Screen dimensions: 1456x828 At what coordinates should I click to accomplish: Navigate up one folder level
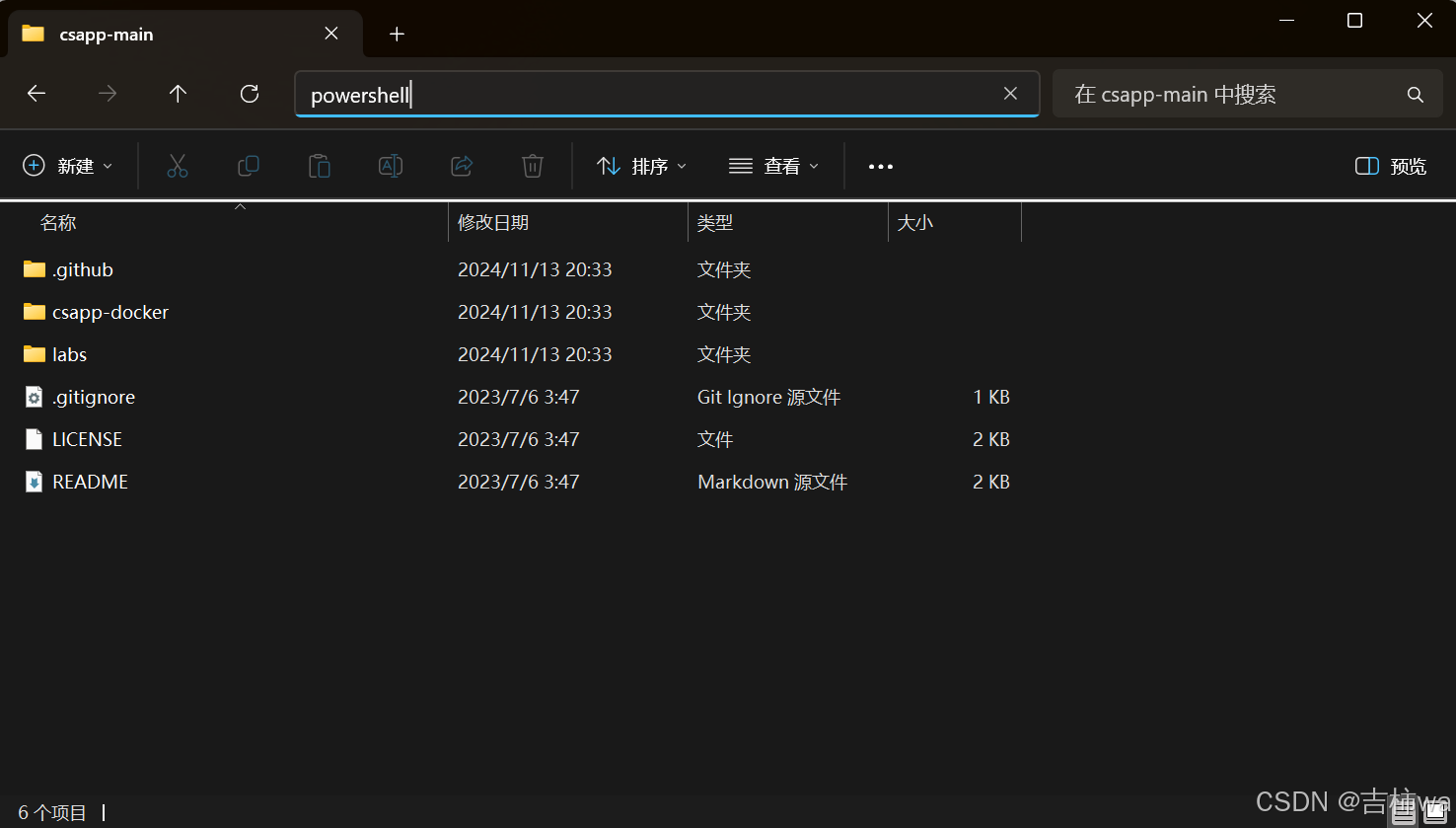tap(178, 94)
